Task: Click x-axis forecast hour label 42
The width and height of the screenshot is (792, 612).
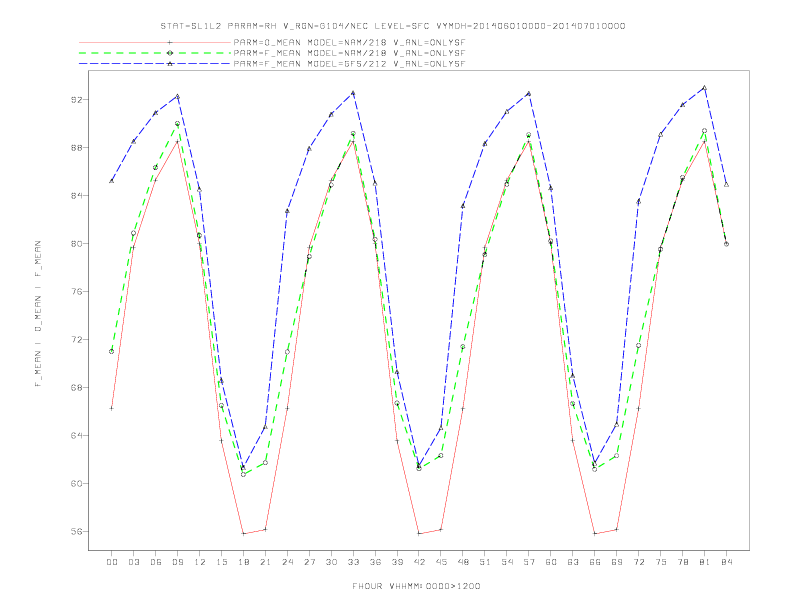Action: 419,562
